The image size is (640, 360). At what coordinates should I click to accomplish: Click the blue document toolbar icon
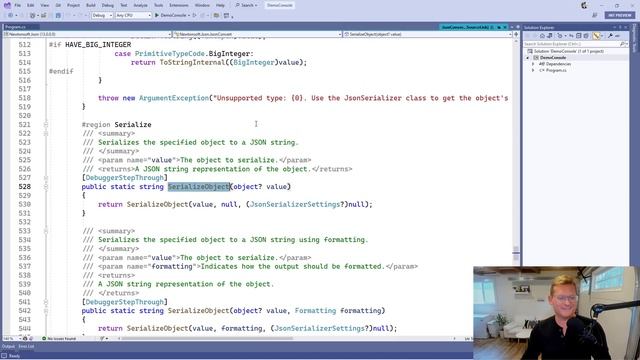58,15
